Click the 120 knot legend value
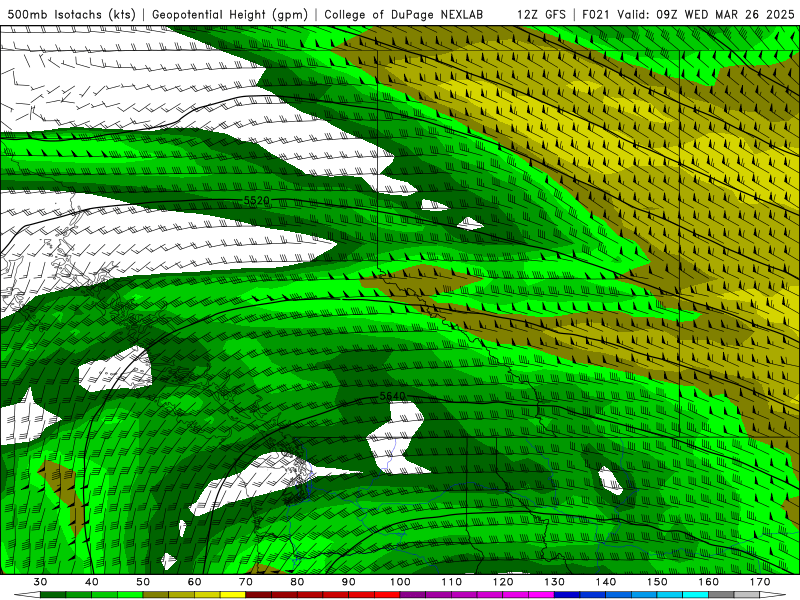Viewport: 800px width, 600px height. pos(503,582)
